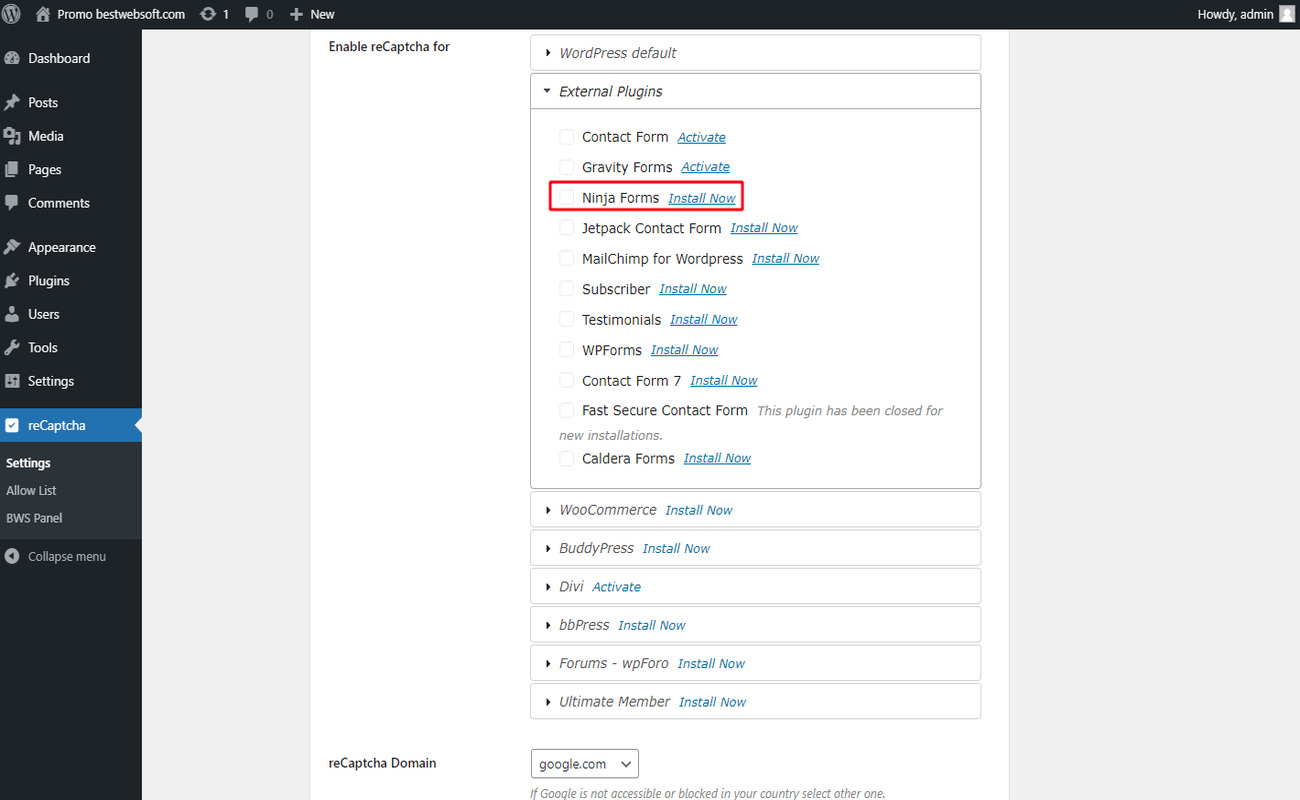Click Install Now for Jetpack Contact Form
Image resolution: width=1300 pixels, height=800 pixels.
764,228
